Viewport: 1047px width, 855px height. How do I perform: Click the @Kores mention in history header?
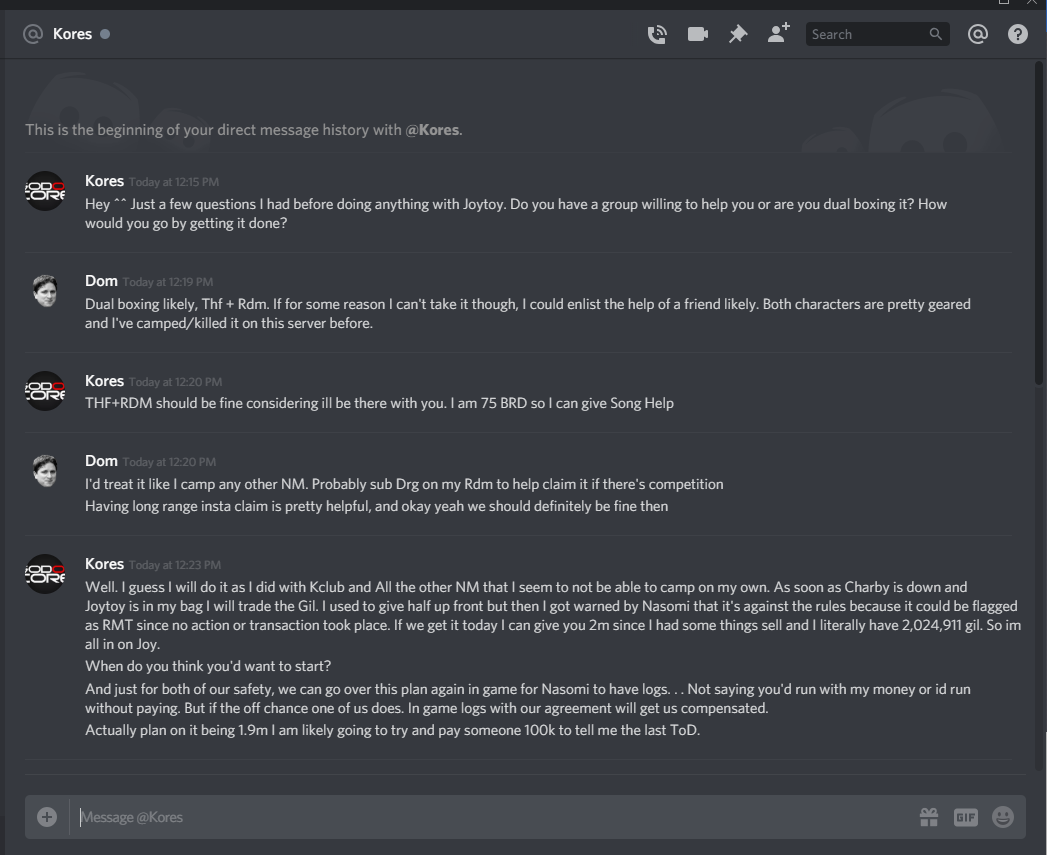[432, 130]
